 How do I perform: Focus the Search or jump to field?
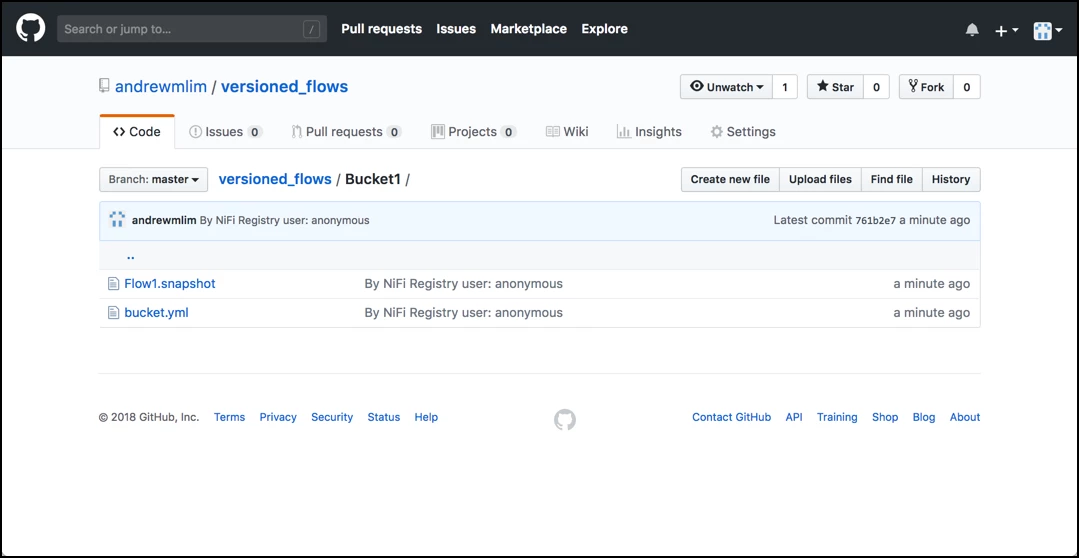(x=192, y=29)
